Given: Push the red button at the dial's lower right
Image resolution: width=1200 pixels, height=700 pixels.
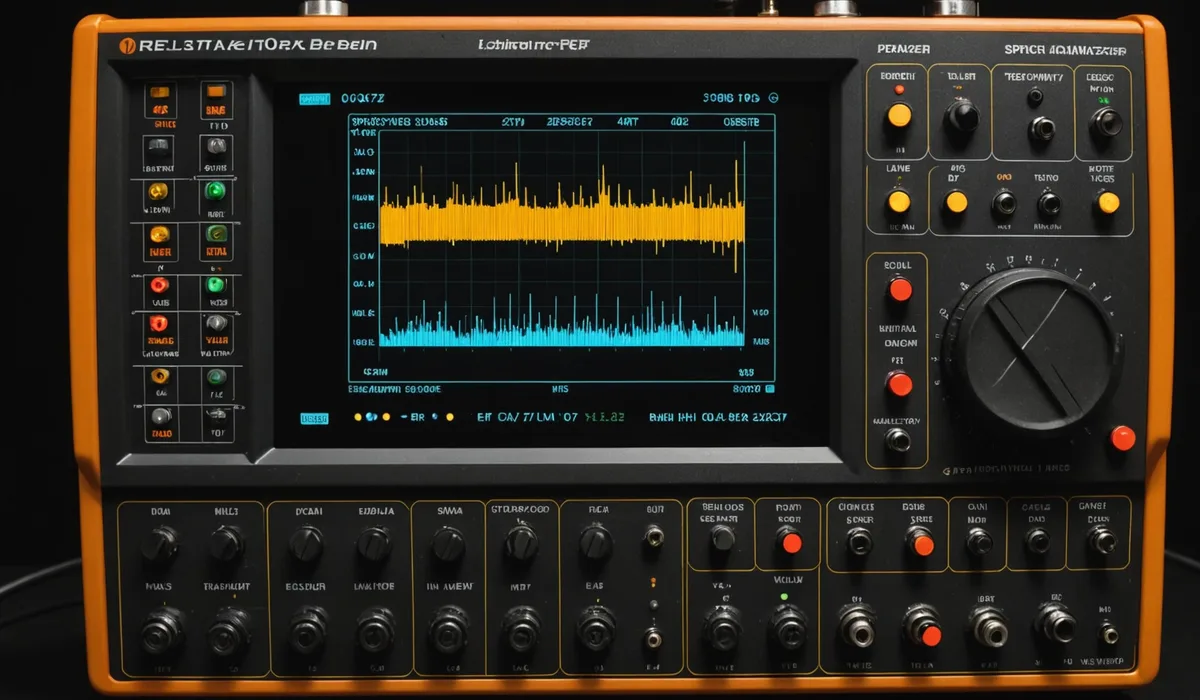Looking at the screenshot, I should (1123, 438).
